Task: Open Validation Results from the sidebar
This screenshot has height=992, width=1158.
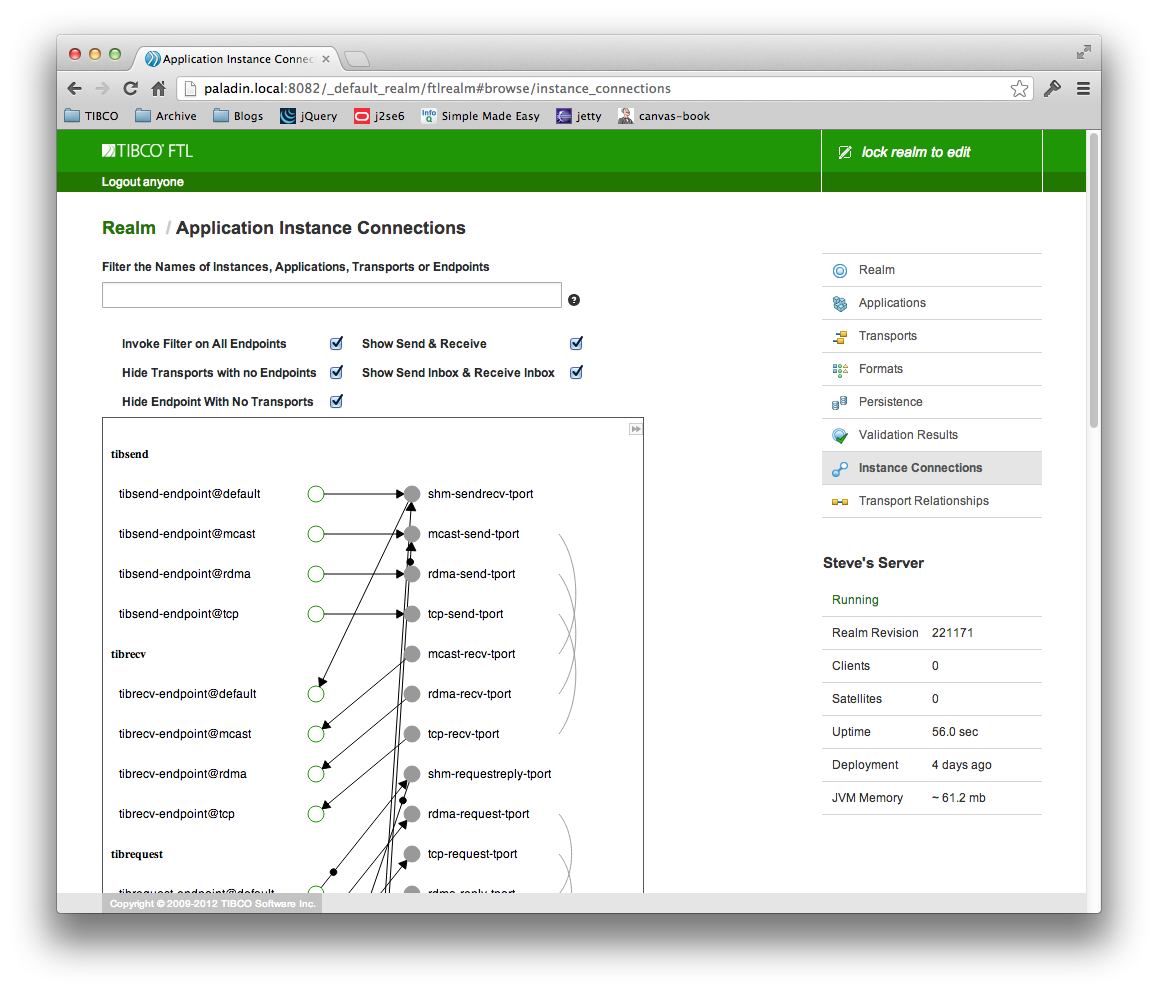Action: 931,436
